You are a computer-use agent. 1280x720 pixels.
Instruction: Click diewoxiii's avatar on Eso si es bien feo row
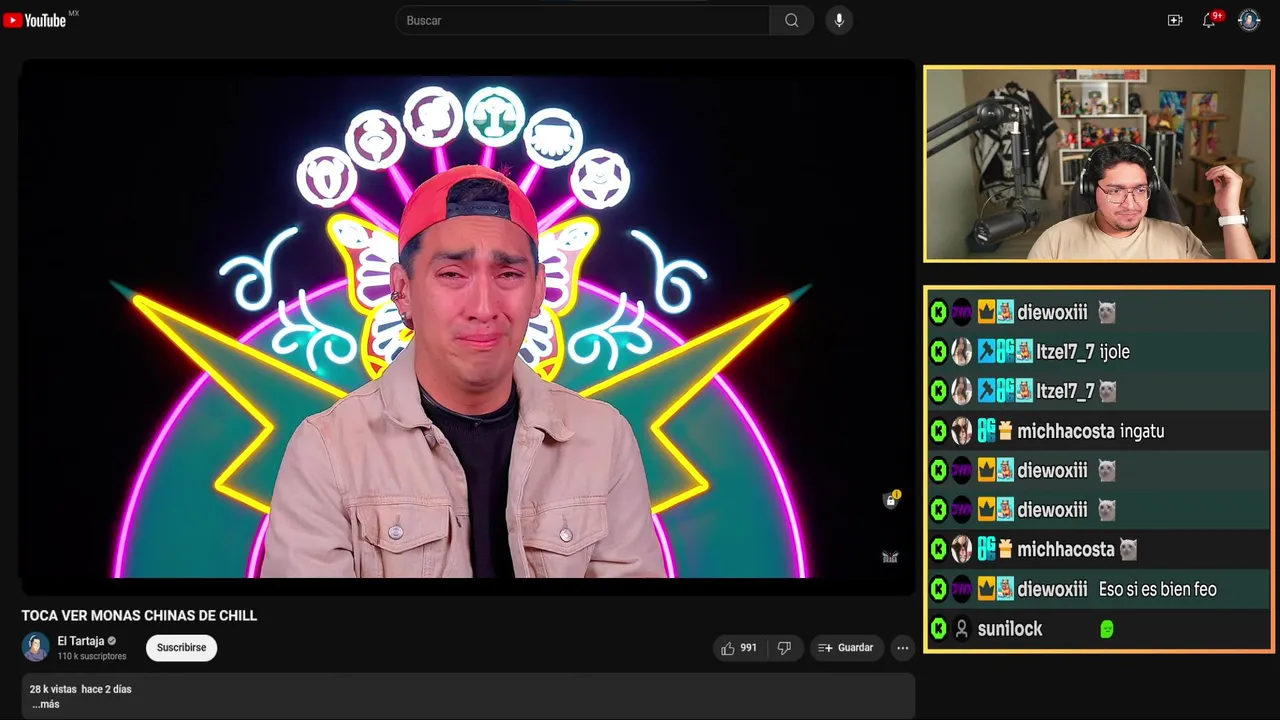961,589
